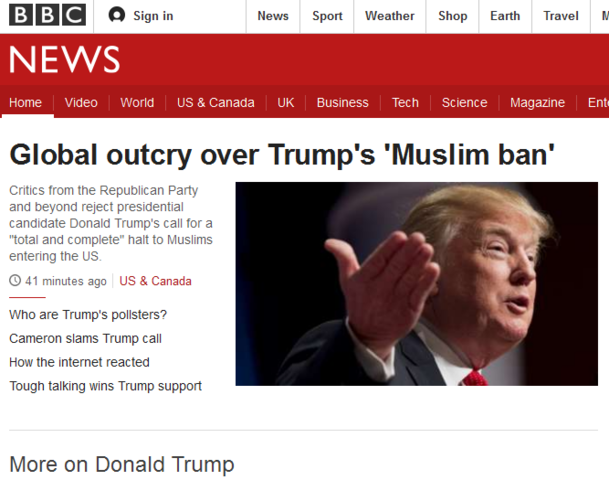Go to Shop in top bar

pyautogui.click(x=452, y=16)
